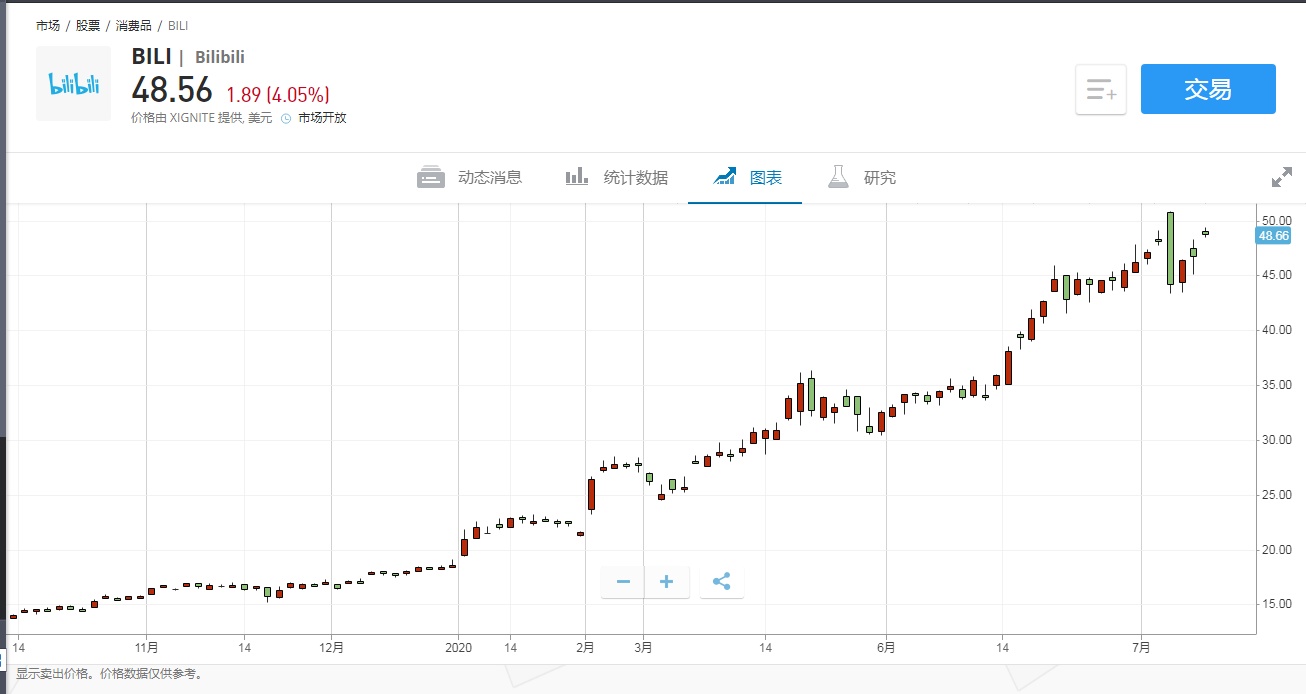Zoom in the chart with plus button
This screenshot has height=694, width=1306.
pos(667,581)
